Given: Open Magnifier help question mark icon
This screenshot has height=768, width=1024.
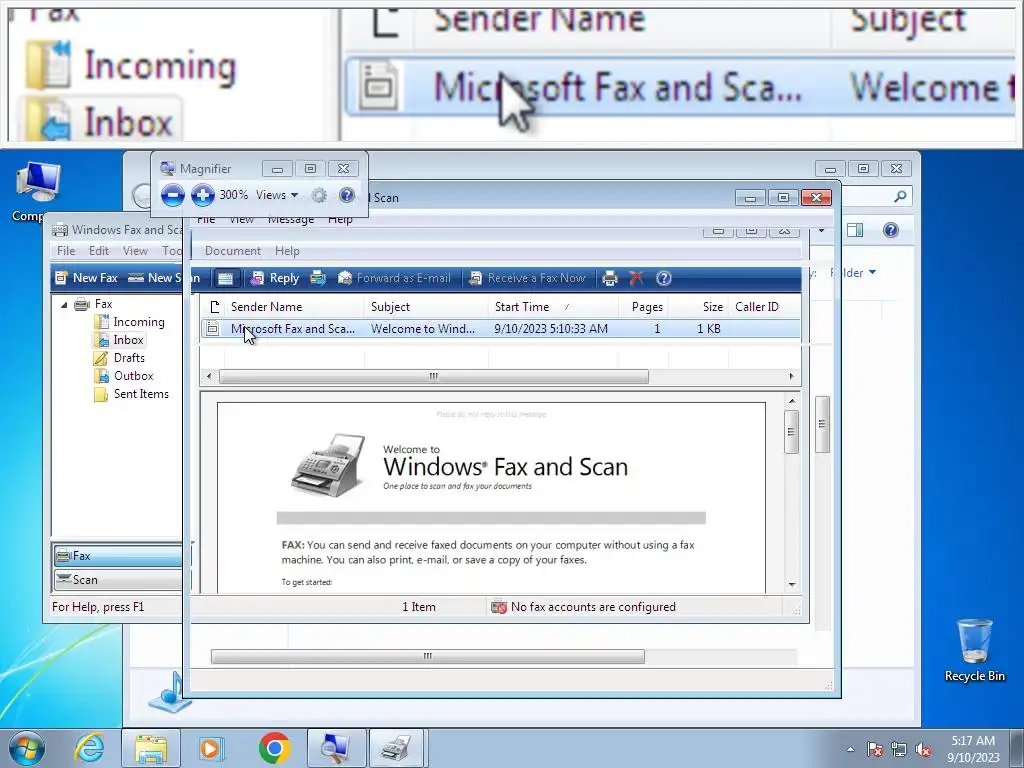Looking at the screenshot, I should click(x=347, y=195).
